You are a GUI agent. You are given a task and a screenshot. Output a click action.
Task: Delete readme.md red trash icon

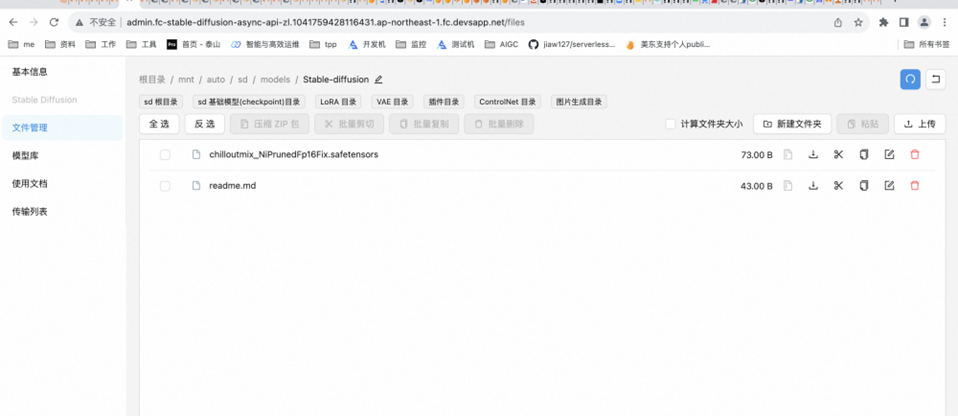915,186
